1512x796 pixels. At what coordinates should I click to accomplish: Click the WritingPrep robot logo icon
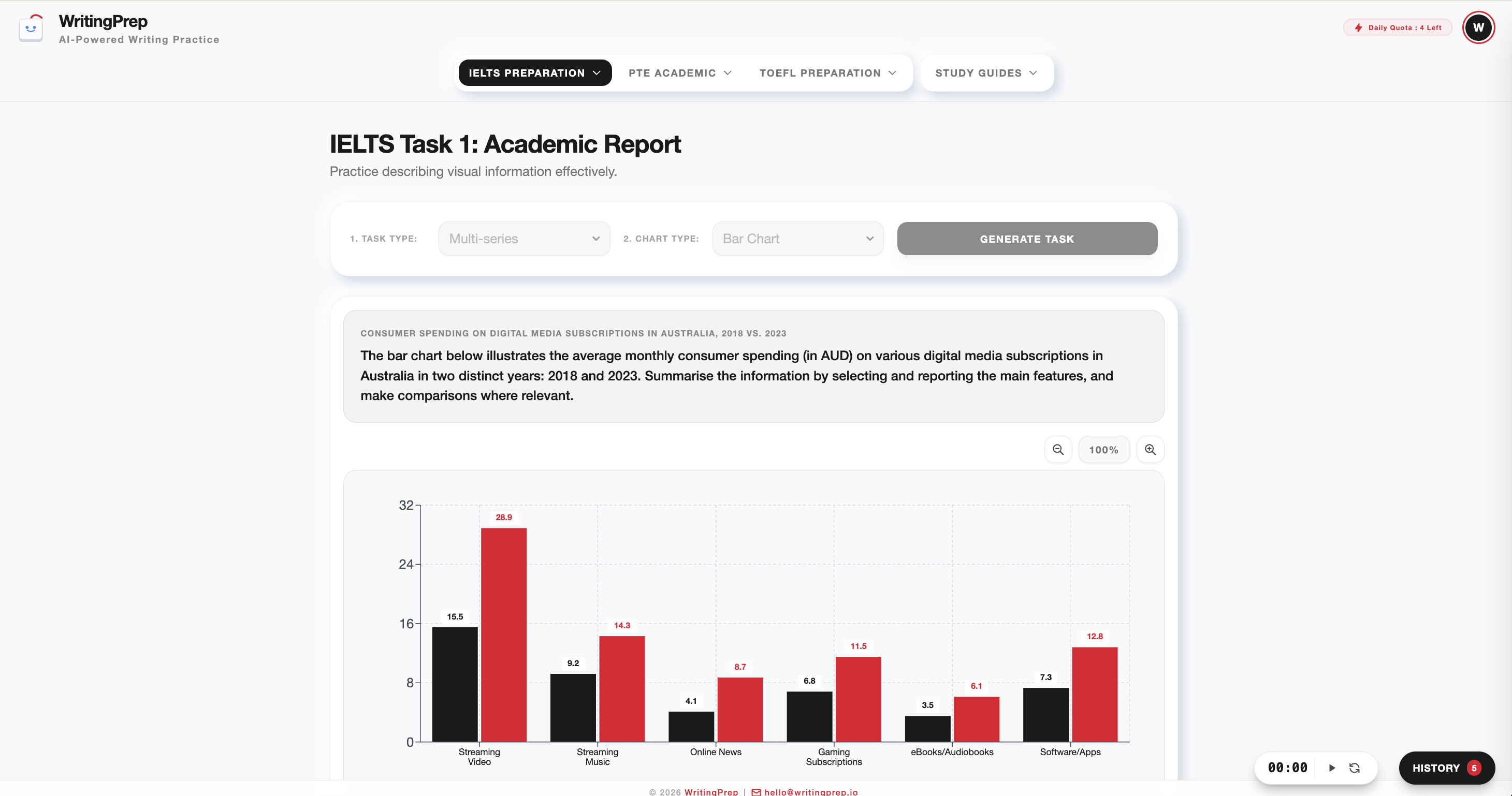pos(31,28)
